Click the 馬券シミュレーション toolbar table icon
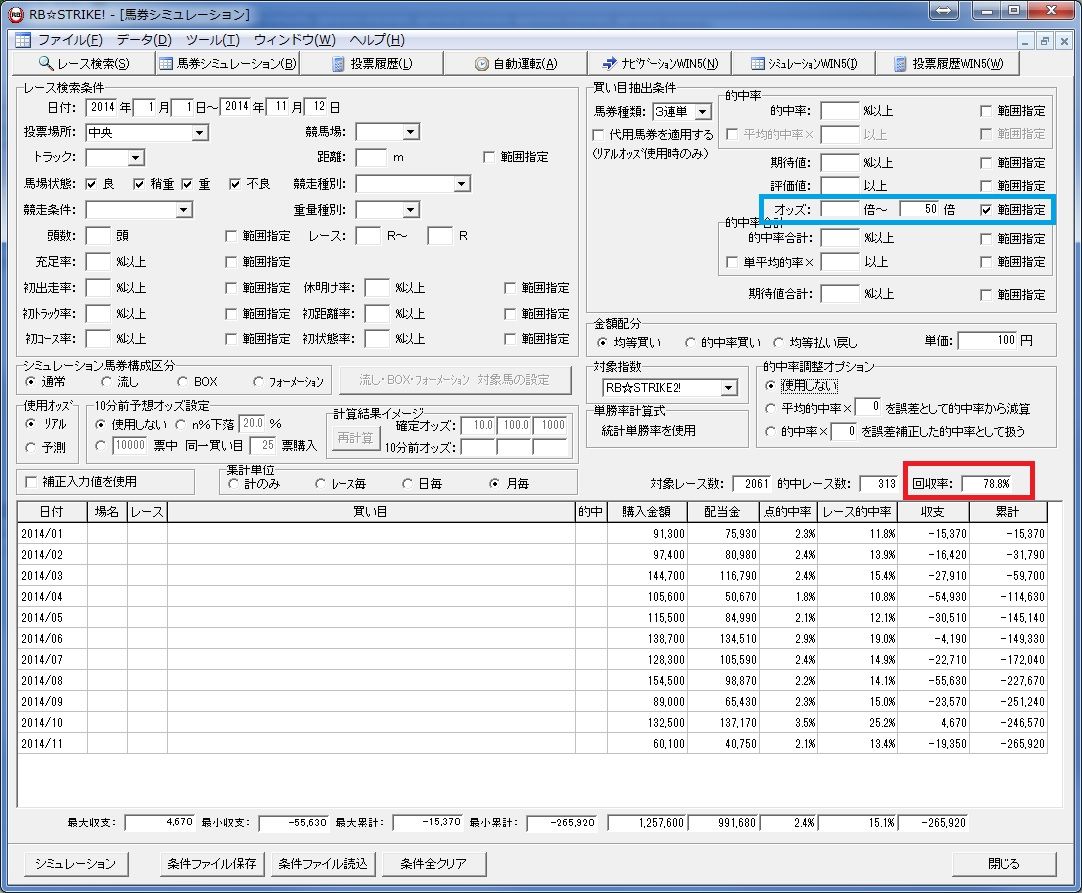 166,63
